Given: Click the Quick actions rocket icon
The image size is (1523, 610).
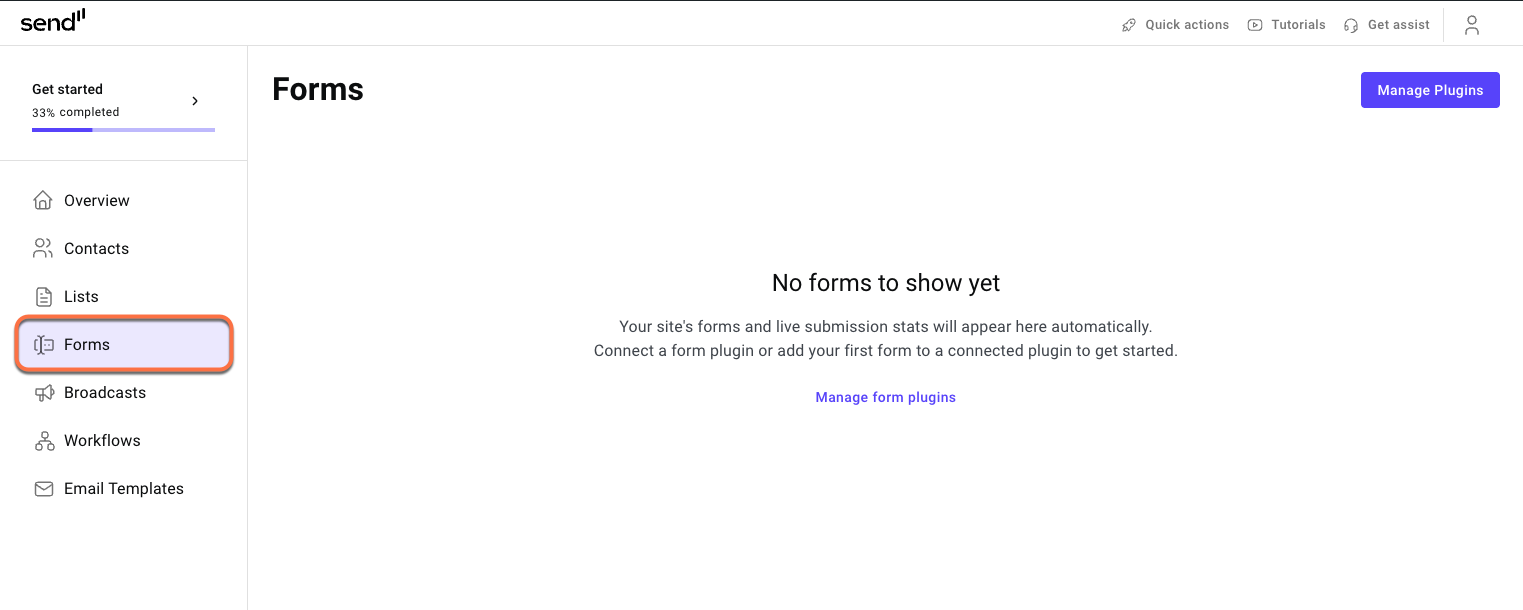Looking at the screenshot, I should [x=1129, y=25].
